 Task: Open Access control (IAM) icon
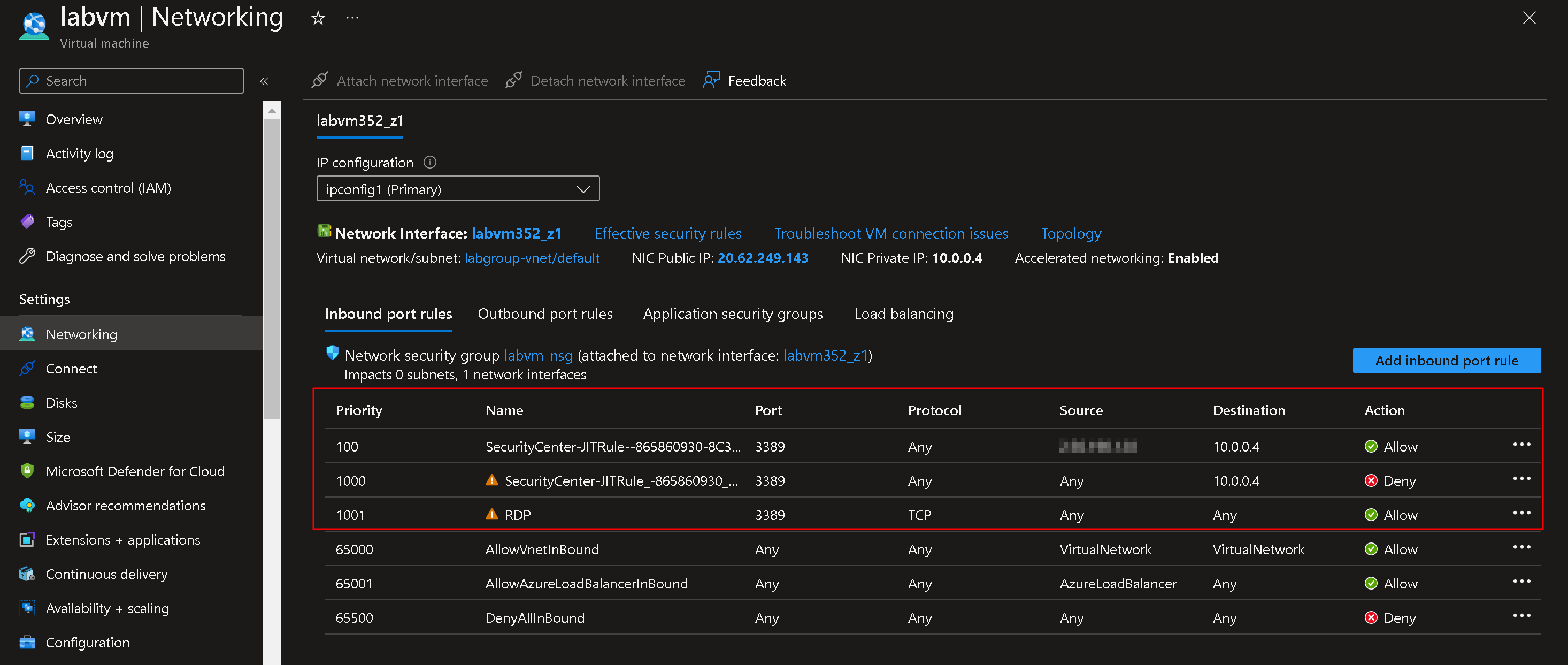[x=27, y=188]
